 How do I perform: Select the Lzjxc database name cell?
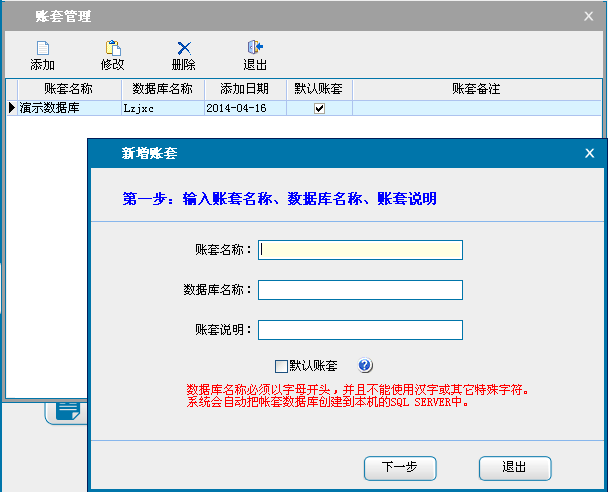coord(162,108)
